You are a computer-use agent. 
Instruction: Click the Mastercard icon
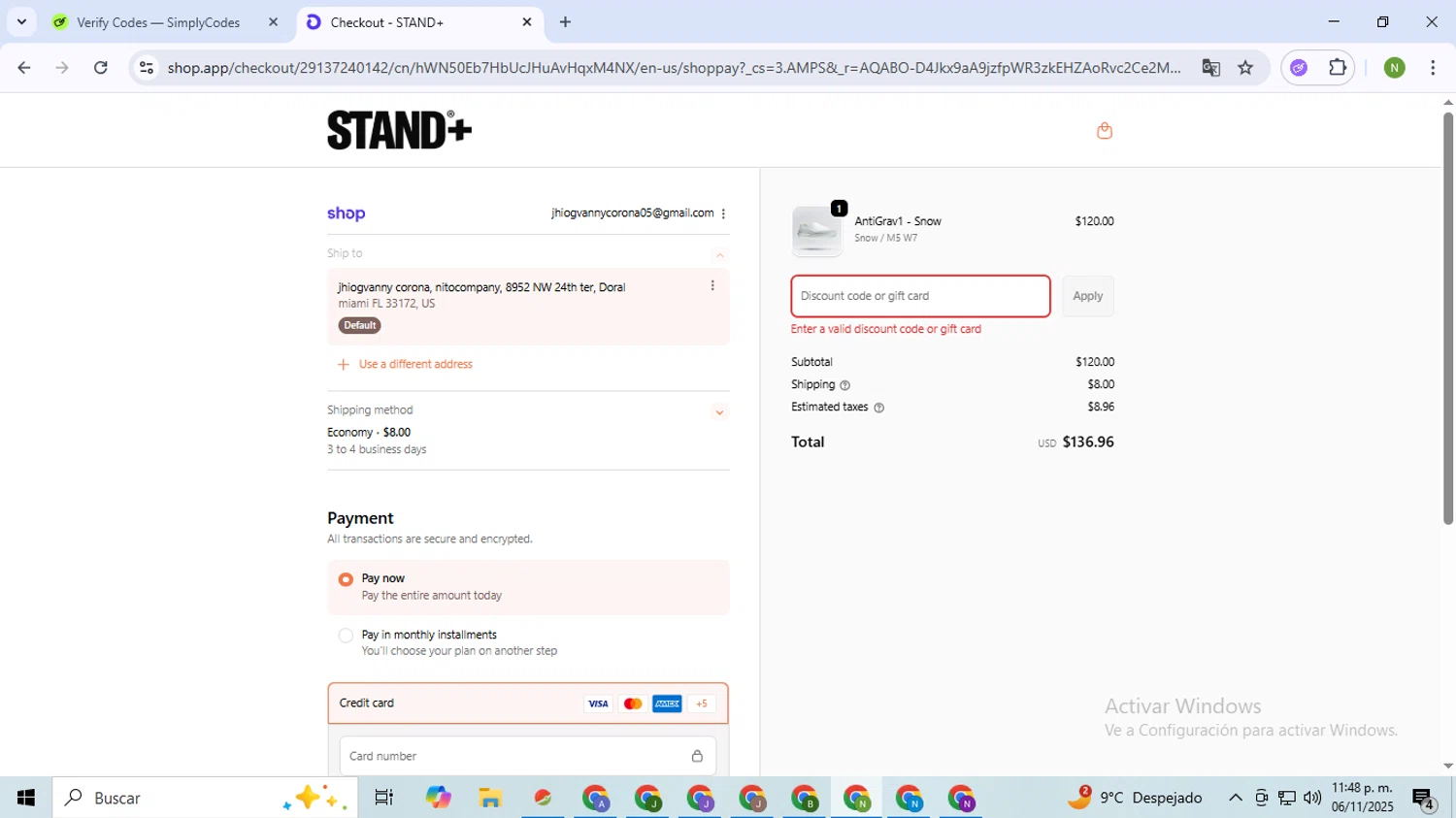633,703
